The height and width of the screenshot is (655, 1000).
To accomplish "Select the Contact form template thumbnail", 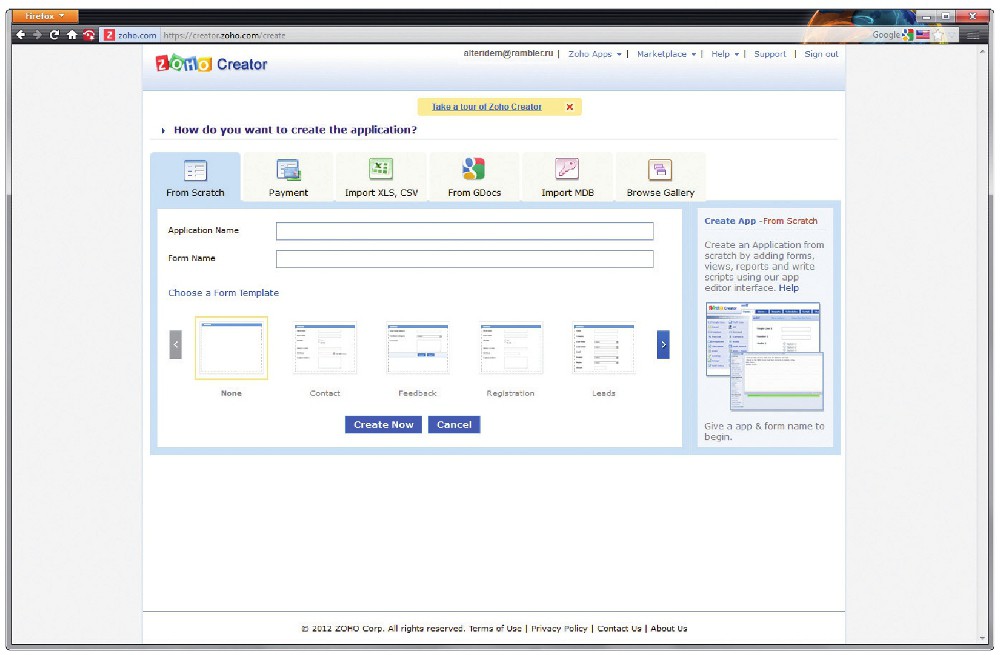I will [325, 348].
